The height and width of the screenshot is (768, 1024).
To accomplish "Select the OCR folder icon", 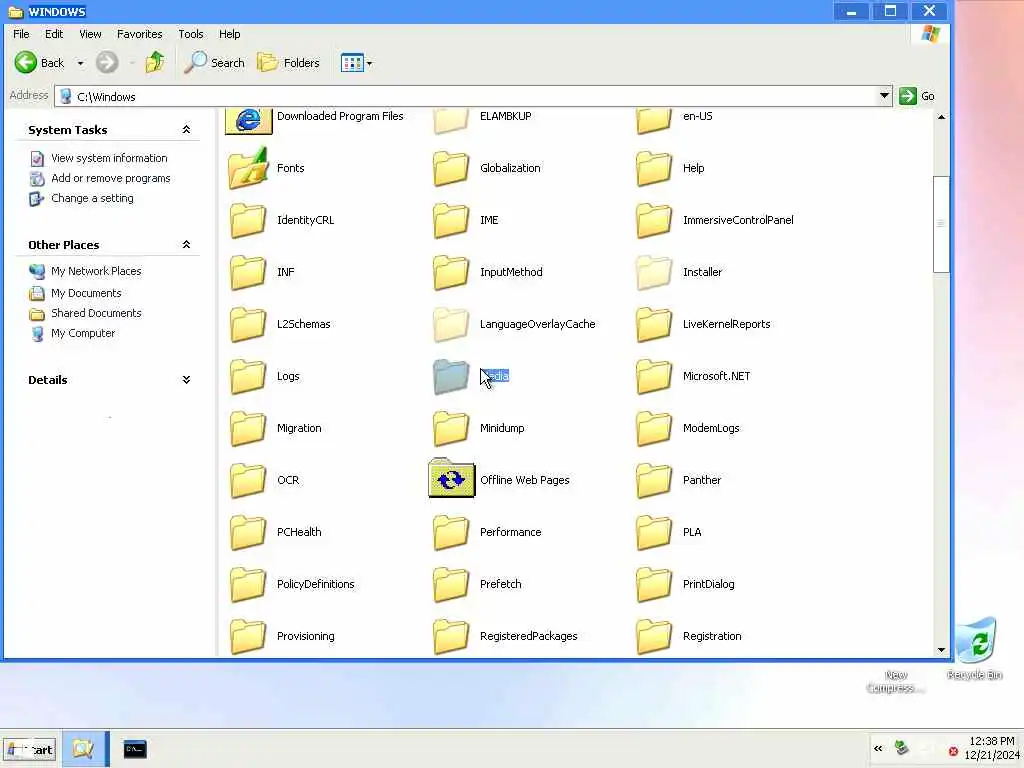I will 248,480.
